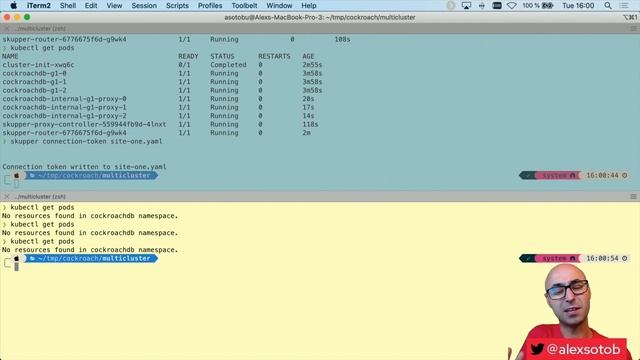The width and height of the screenshot is (640, 360).
Task: Click 'Connection token written to site-one.yaml' line
Action: pos(84,167)
